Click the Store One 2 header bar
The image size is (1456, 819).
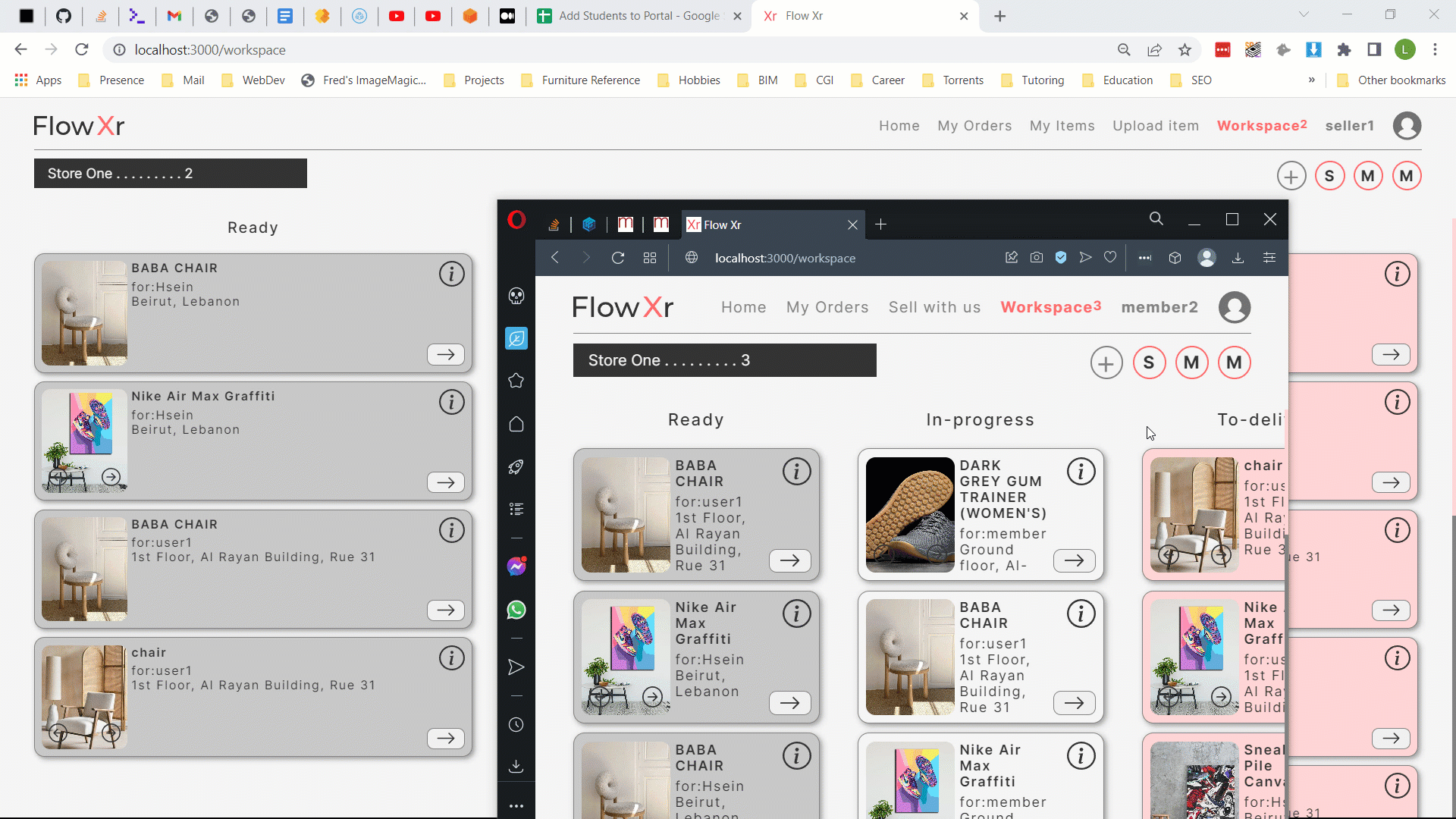coord(171,174)
